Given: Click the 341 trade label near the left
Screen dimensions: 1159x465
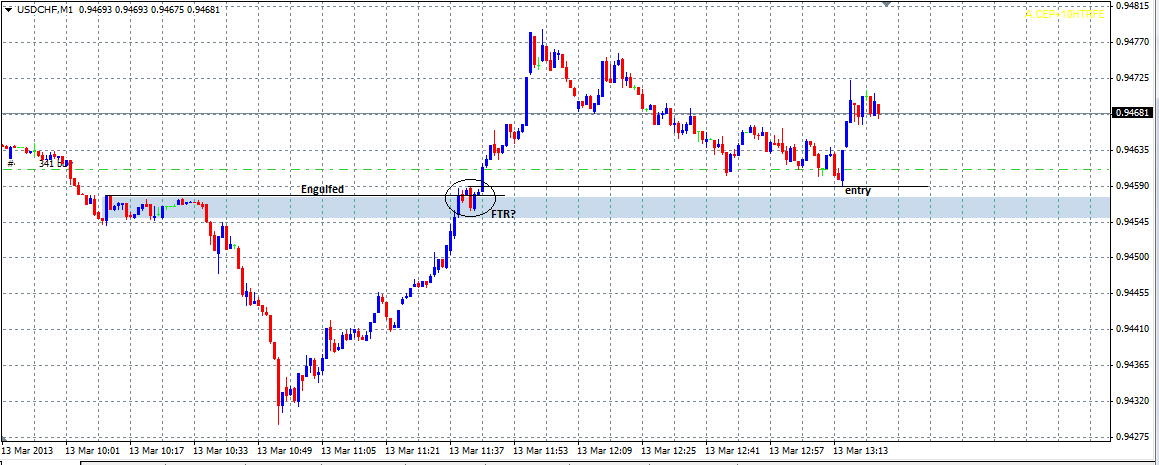Looking at the screenshot, I should point(50,163).
